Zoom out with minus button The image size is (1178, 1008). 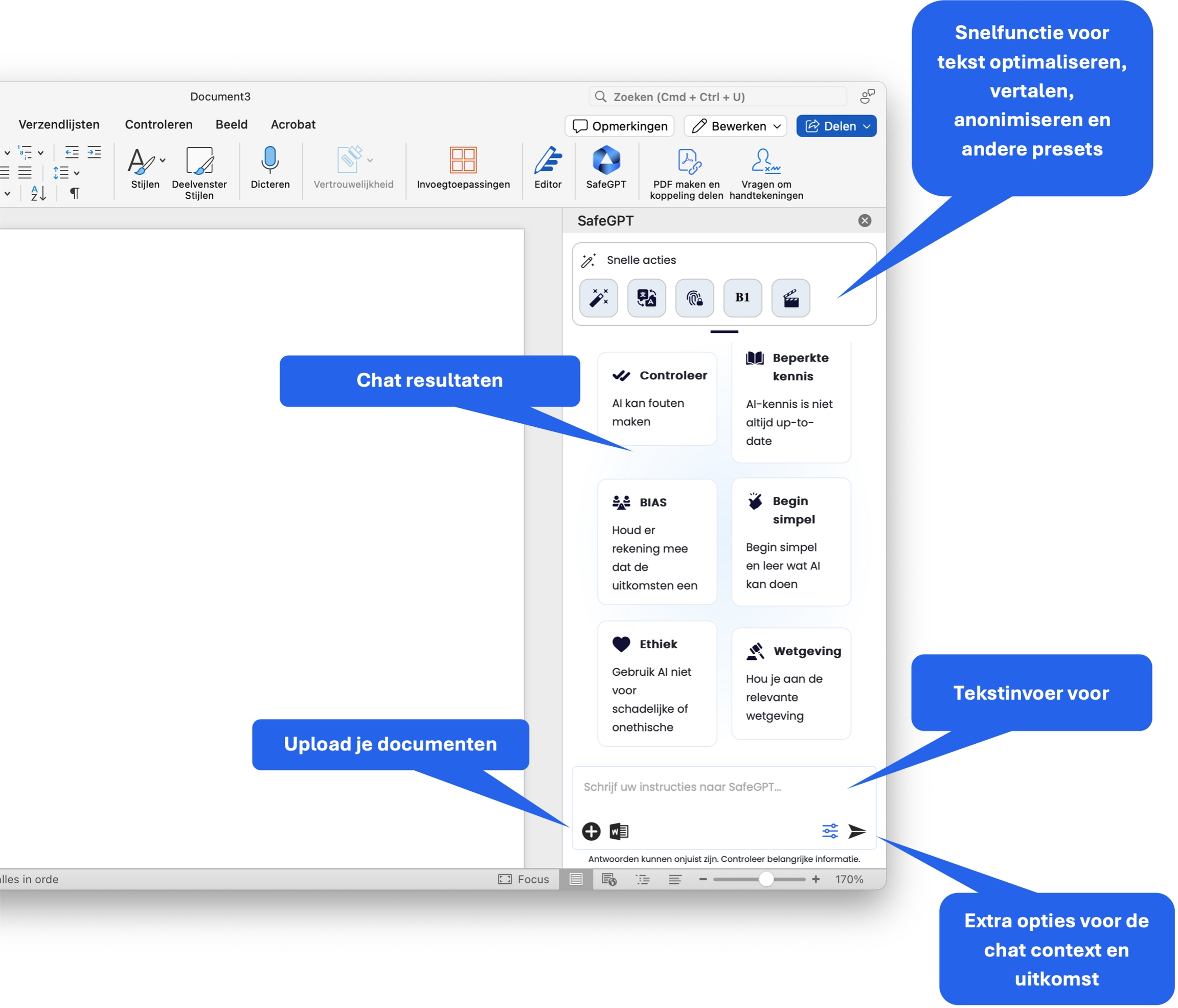point(703,879)
